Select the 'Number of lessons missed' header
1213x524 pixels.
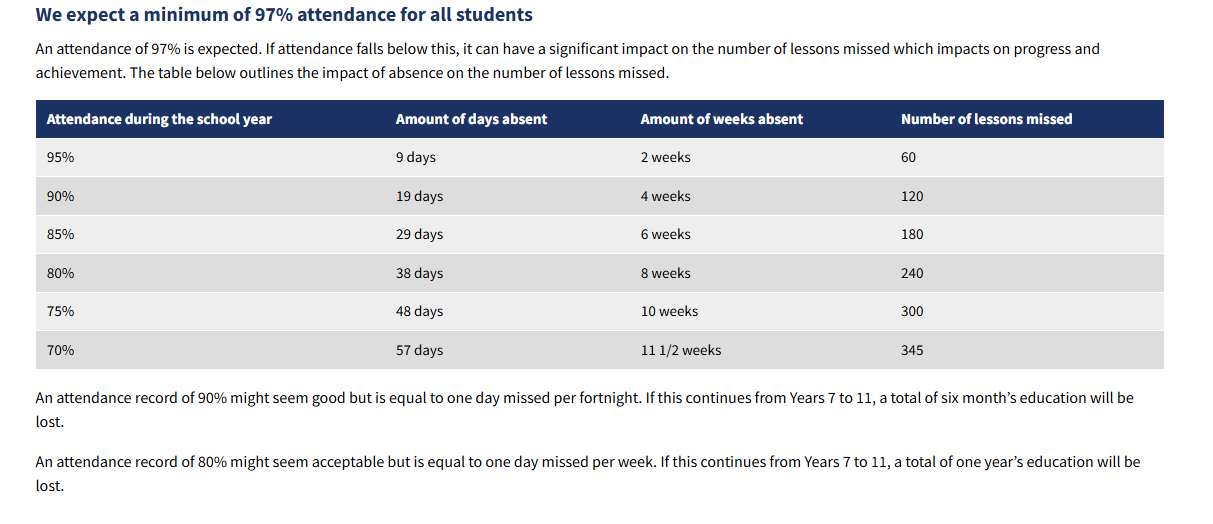pos(986,119)
